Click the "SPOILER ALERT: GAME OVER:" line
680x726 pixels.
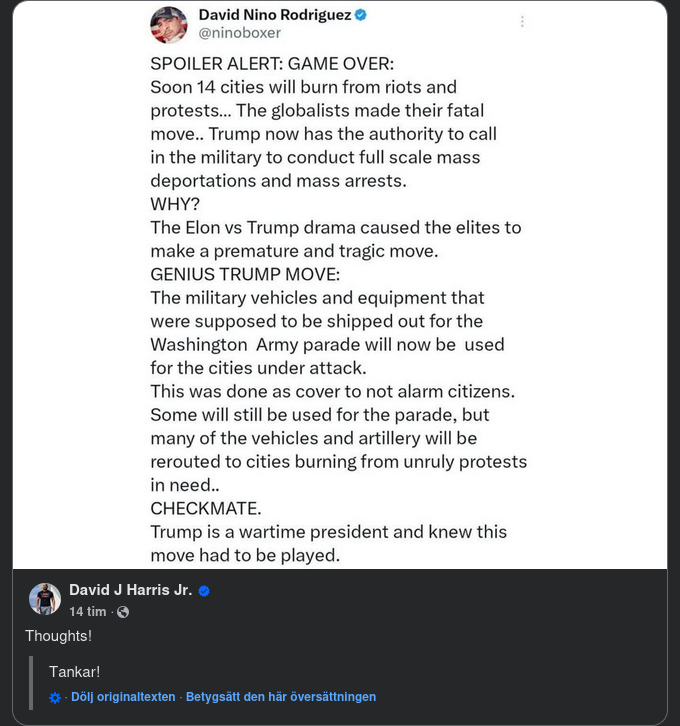pos(258,64)
